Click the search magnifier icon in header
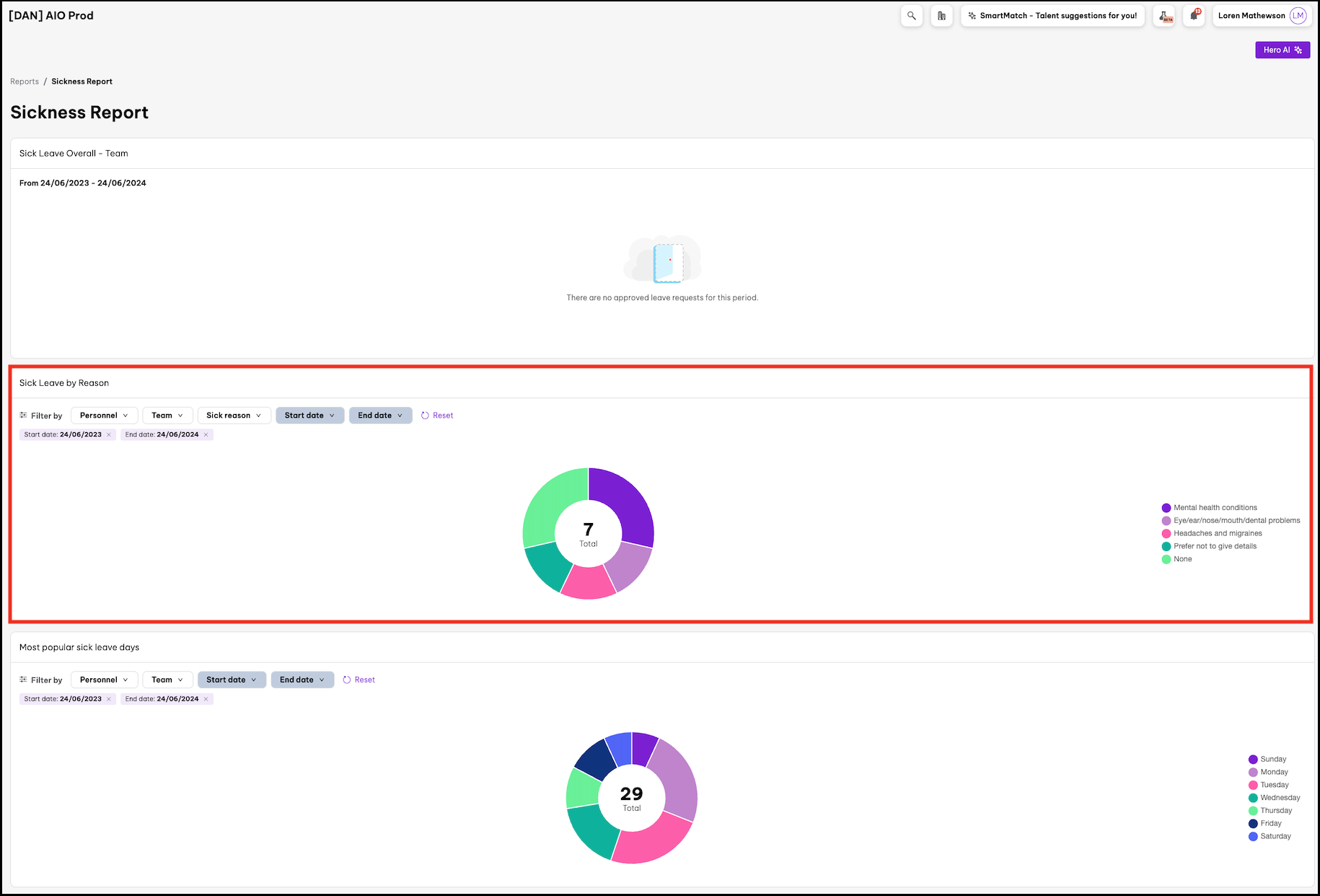 pos(912,16)
